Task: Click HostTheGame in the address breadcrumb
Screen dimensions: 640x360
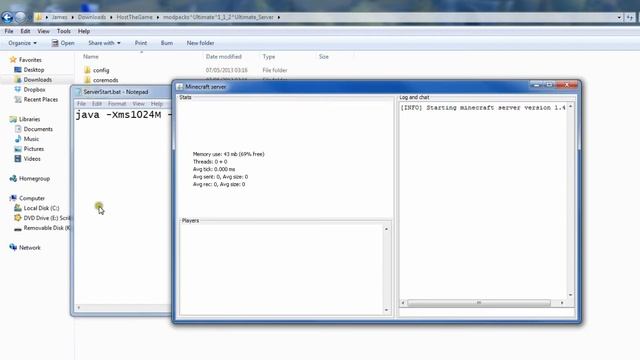Action: pos(134,17)
